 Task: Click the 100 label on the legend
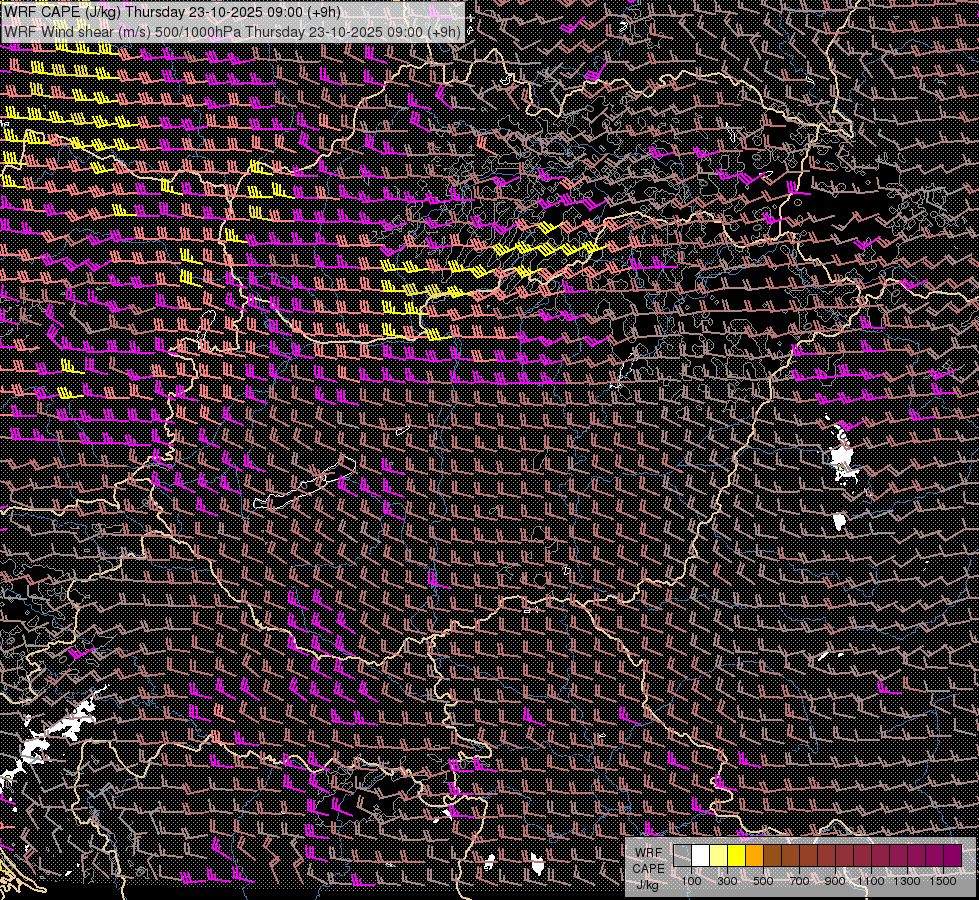(691, 881)
